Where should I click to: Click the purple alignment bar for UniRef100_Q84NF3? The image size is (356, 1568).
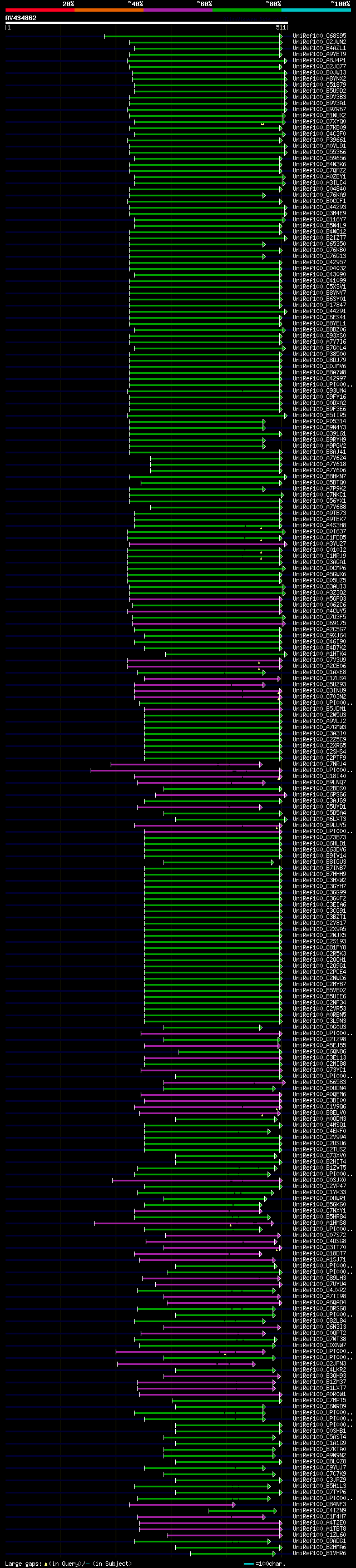pos(182,1504)
